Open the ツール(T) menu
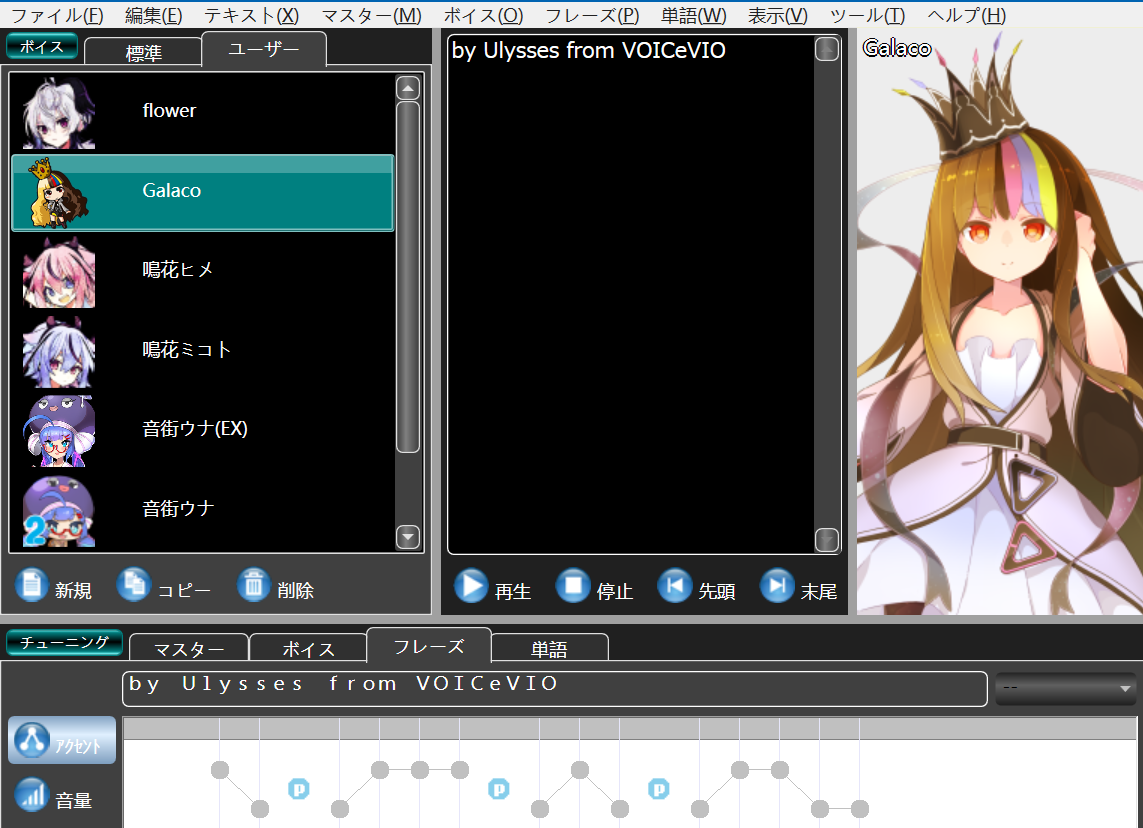Screen dimensions: 1143x828 pos(867,15)
